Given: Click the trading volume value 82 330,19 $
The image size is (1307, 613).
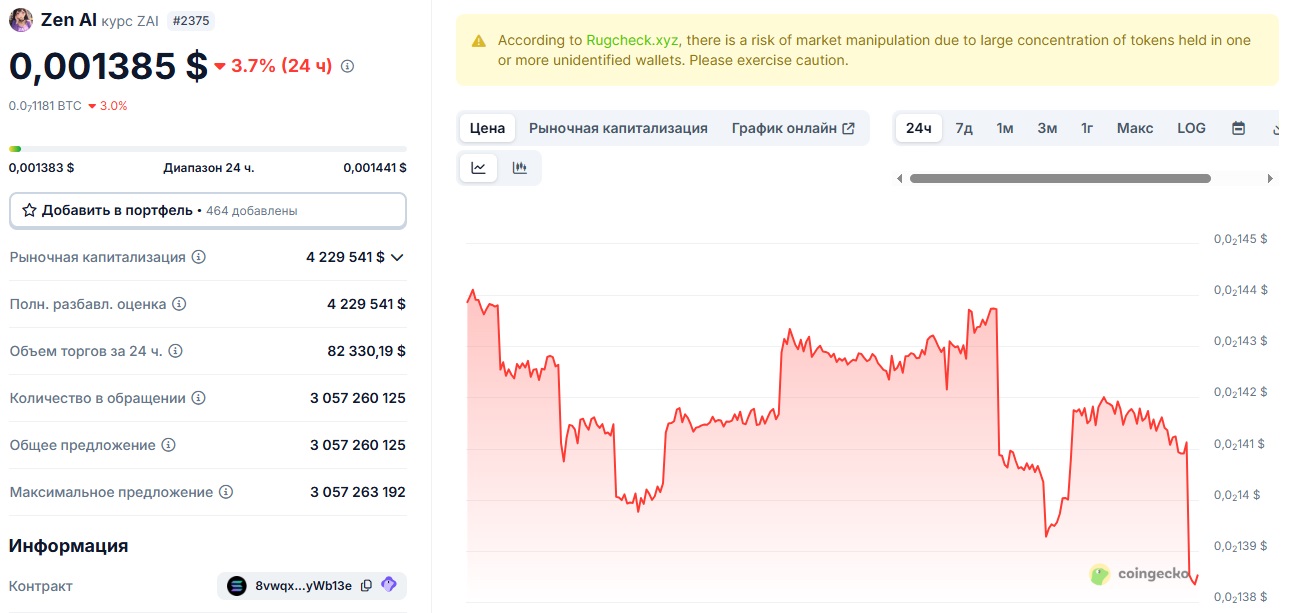Looking at the screenshot, I should 366,351.
